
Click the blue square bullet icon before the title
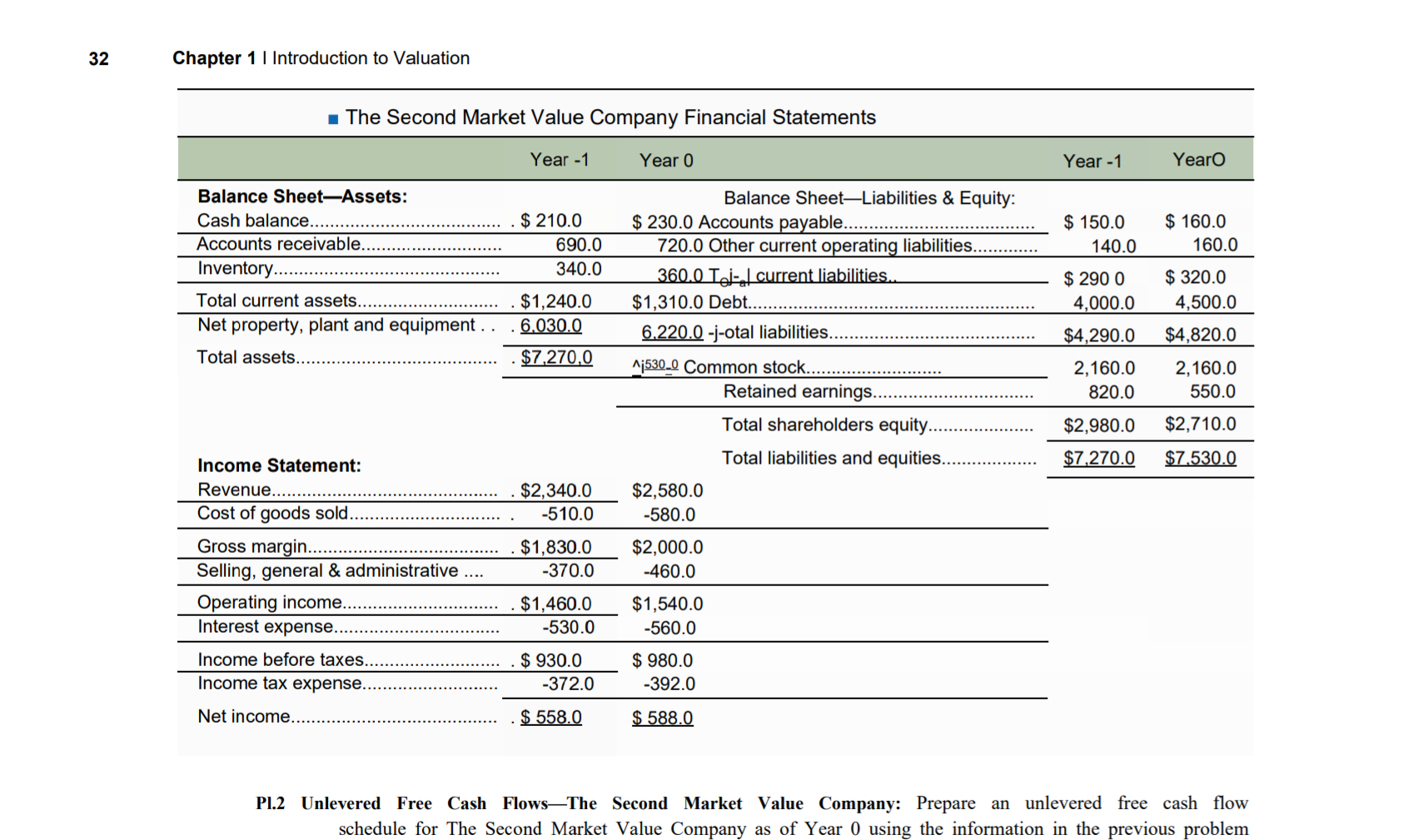tap(331, 117)
